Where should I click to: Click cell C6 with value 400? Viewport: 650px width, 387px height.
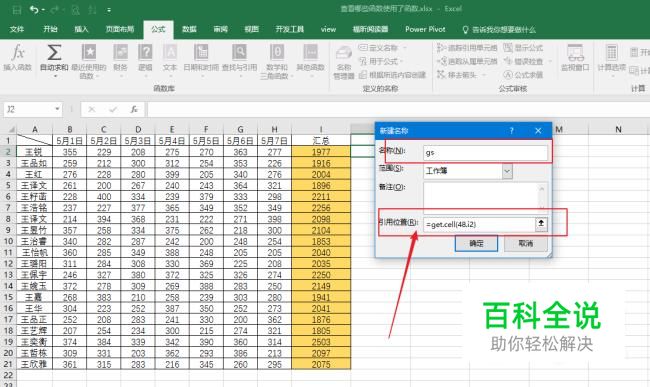tap(104, 196)
